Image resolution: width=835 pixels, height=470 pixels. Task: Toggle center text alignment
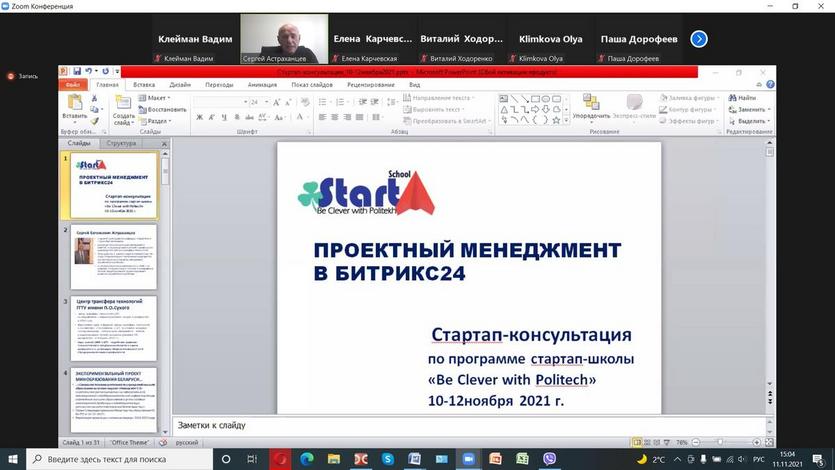pyautogui.click(x=335, y=117)
